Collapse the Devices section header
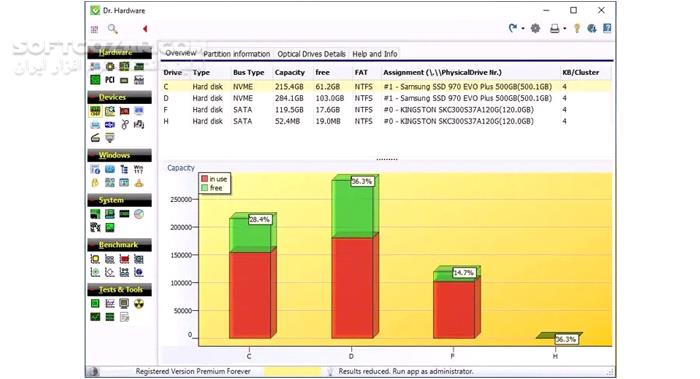The width and height of the screenshot is (700, 379). pyautogui.click(x=119, y=97)
